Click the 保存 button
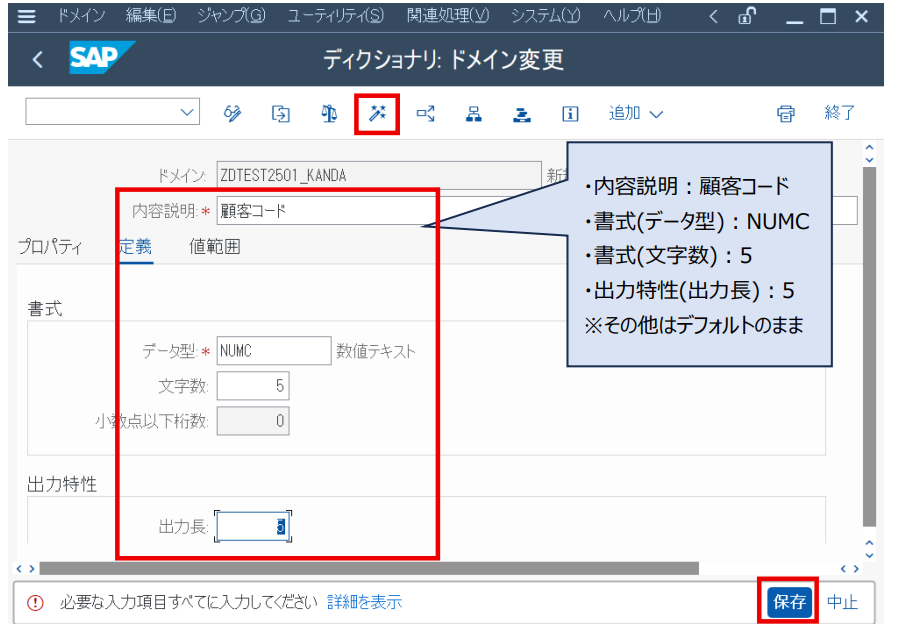 point(789,601)
